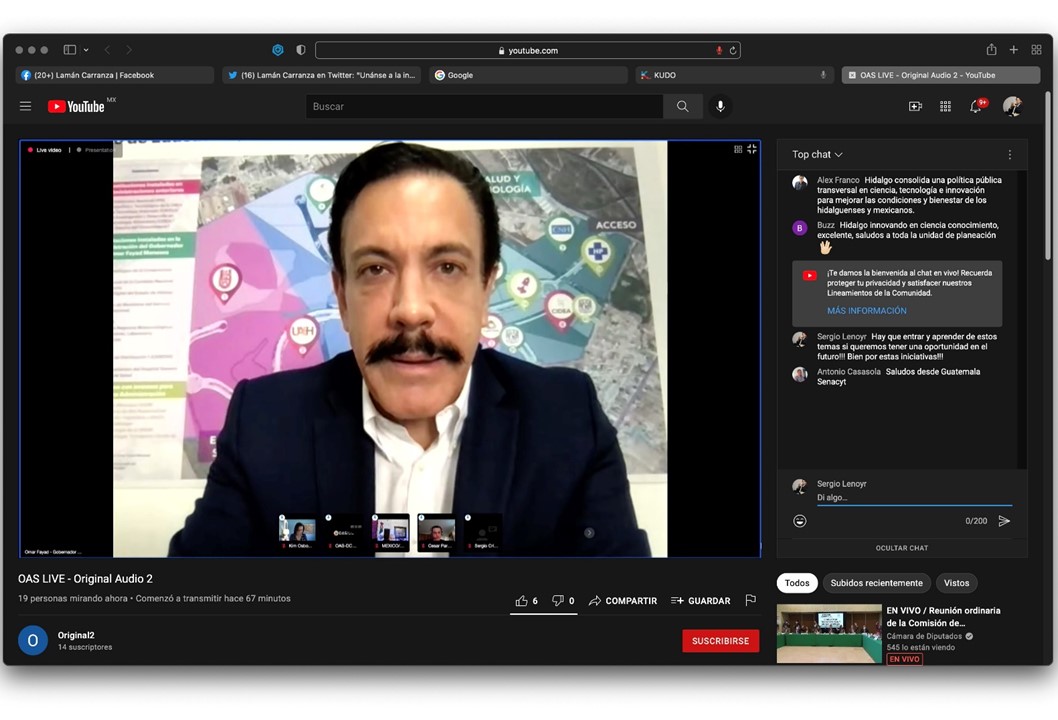Open the chat options three-dot menu
This screenshot has width=1058, height=720.
(1009, 155)
